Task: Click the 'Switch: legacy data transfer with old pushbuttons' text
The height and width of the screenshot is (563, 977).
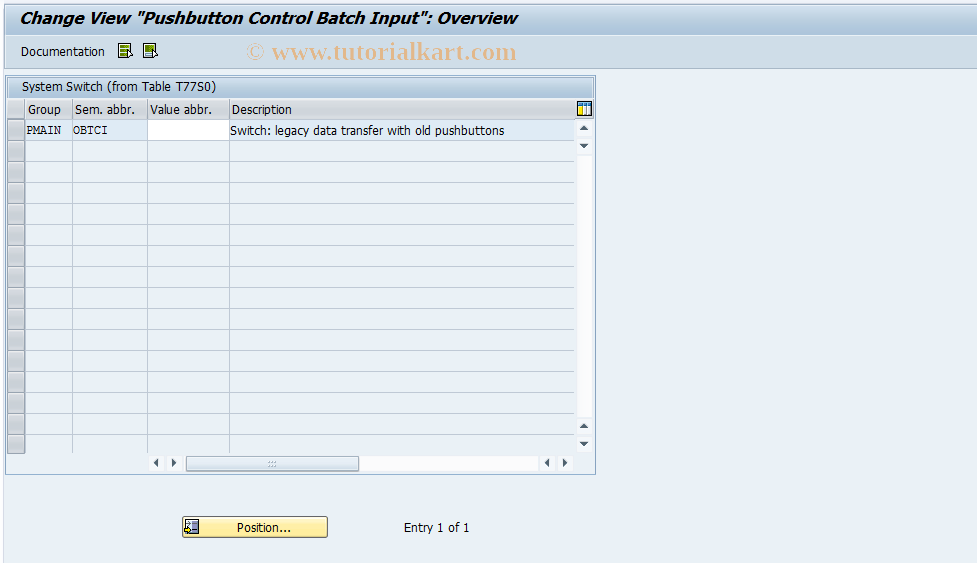Action: 367,131
